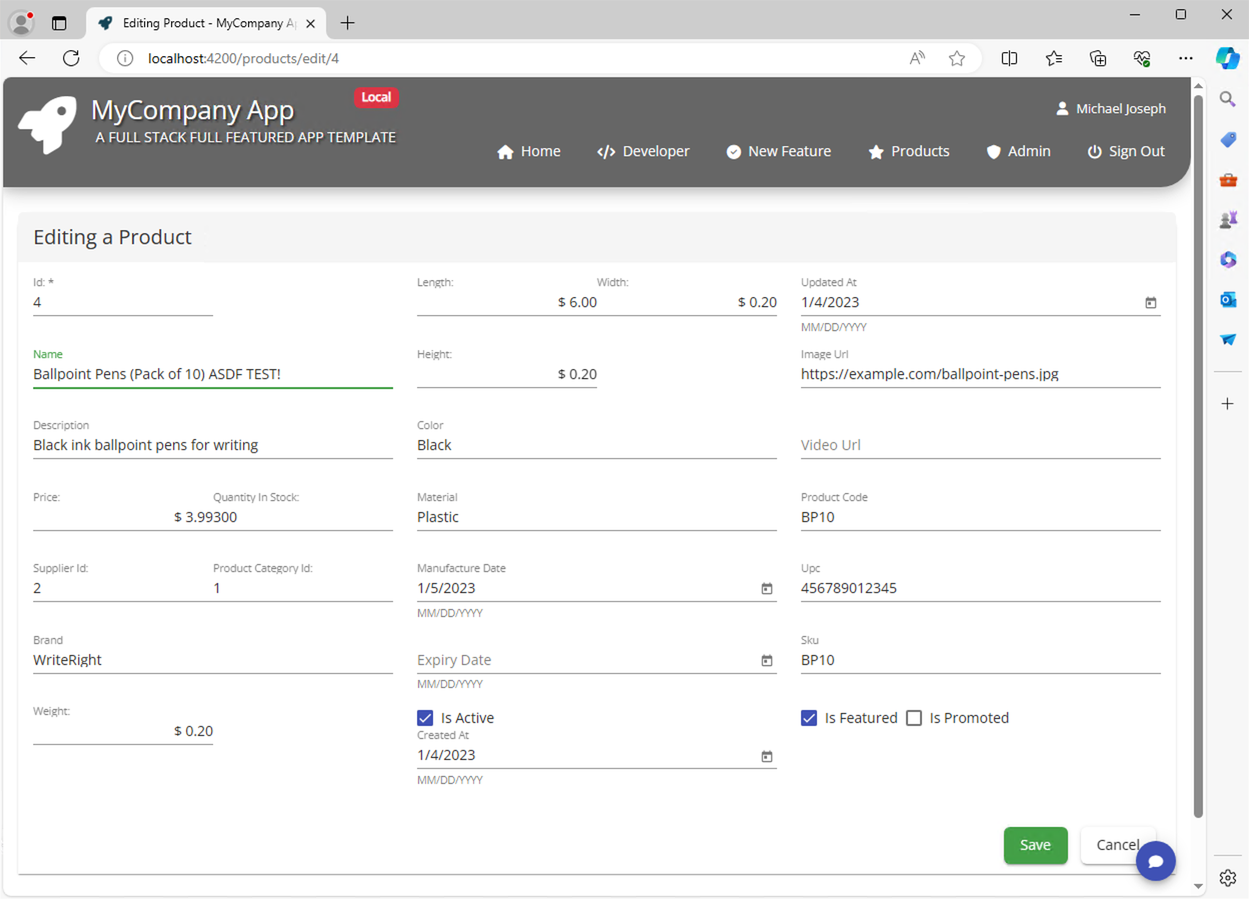This screenshot has height=899, width=1249.
Task: Click the rocket logo icon
Action: 47,125
